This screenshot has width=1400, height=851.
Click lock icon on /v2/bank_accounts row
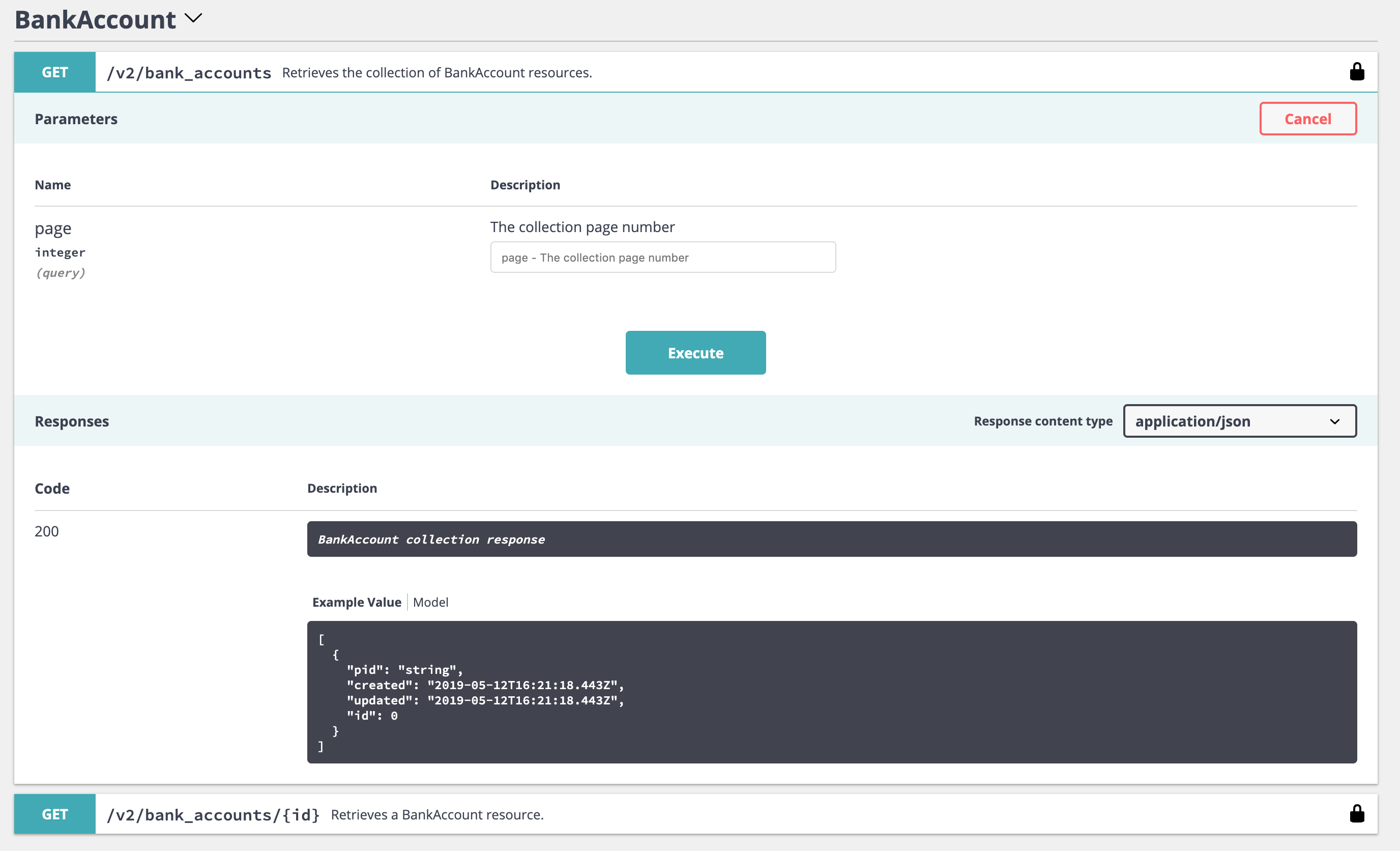coord(1356,72)
